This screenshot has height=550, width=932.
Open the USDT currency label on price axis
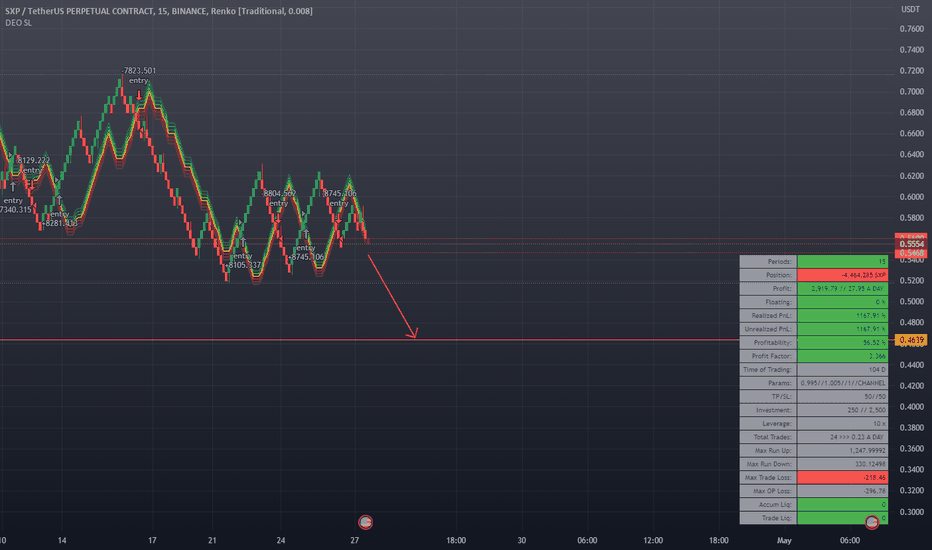point(910,9)
